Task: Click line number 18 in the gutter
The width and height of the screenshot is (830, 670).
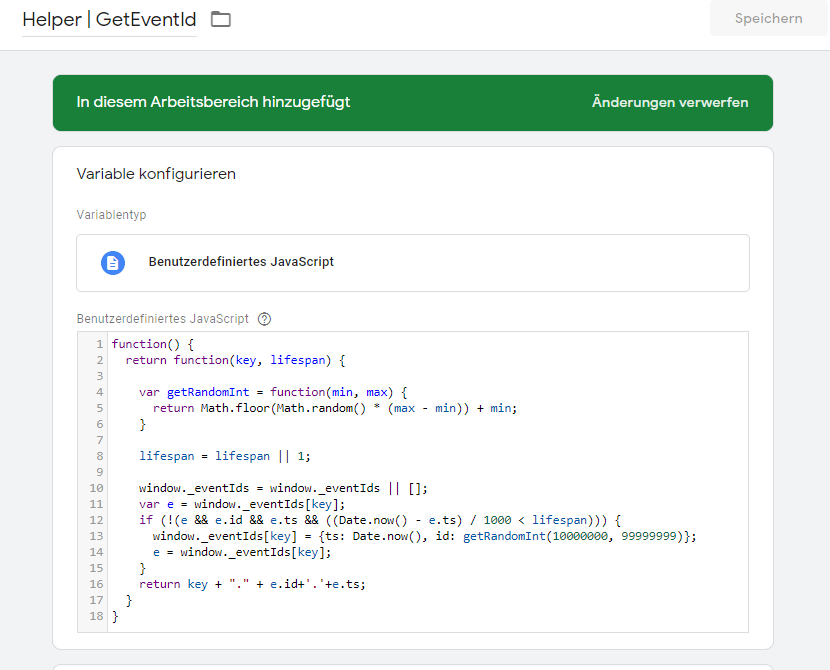Action: coord(96,616)
